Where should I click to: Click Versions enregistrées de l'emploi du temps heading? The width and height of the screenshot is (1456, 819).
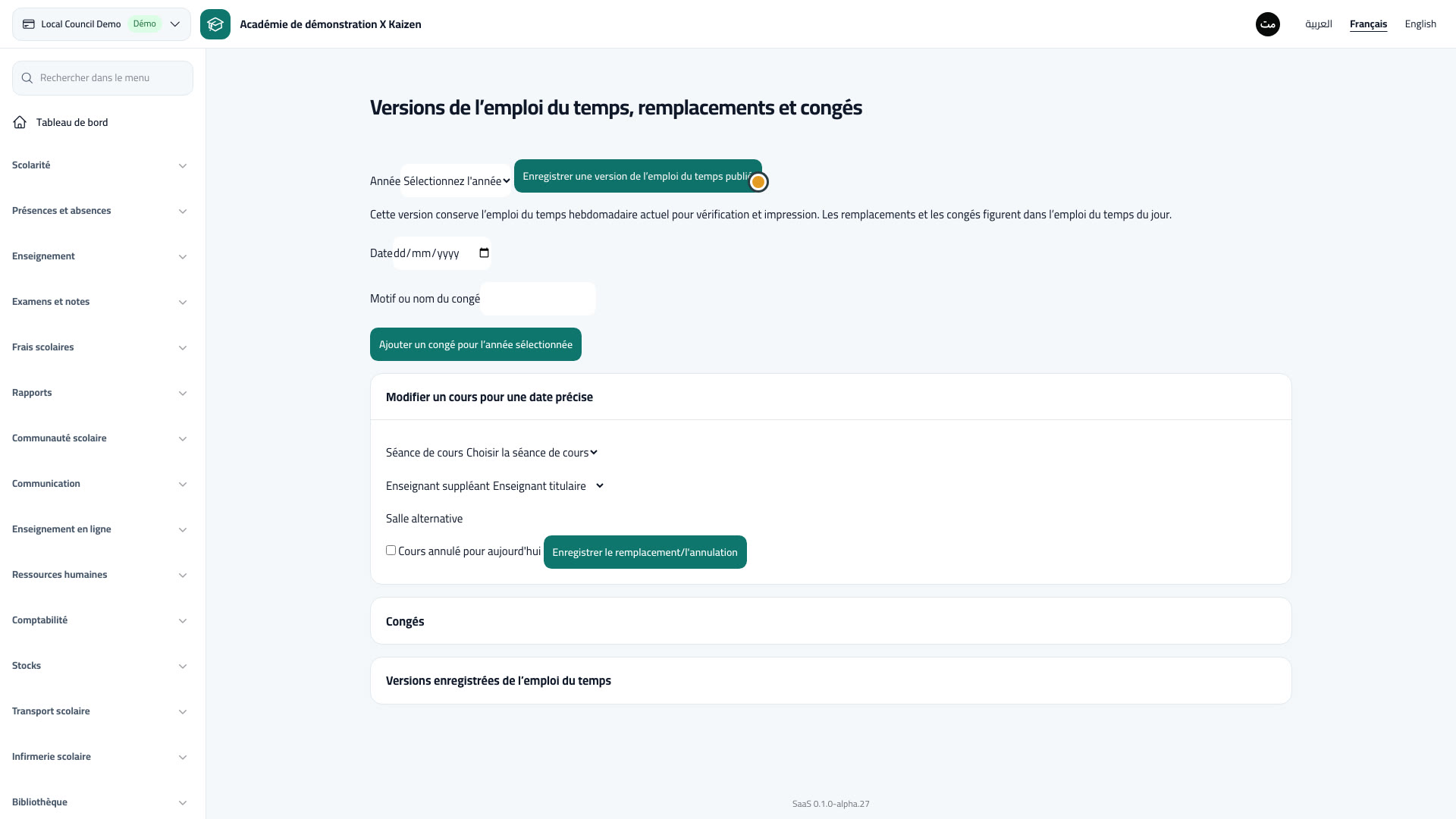(498, 680)
